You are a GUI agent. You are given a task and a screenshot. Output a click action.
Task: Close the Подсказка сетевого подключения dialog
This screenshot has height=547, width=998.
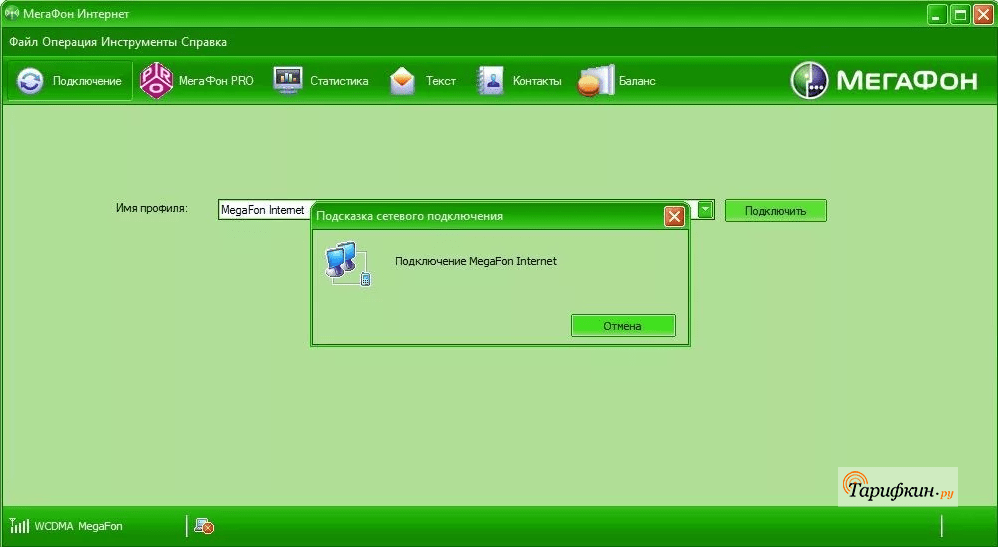point(674,217)
